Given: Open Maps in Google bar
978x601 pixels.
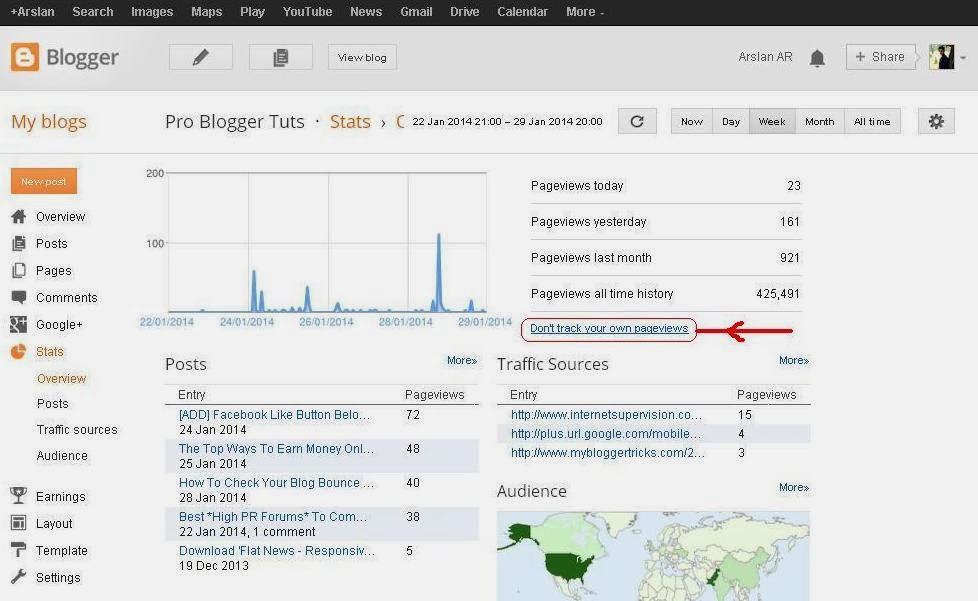Looking at the screenshot, I should point(206,12).
